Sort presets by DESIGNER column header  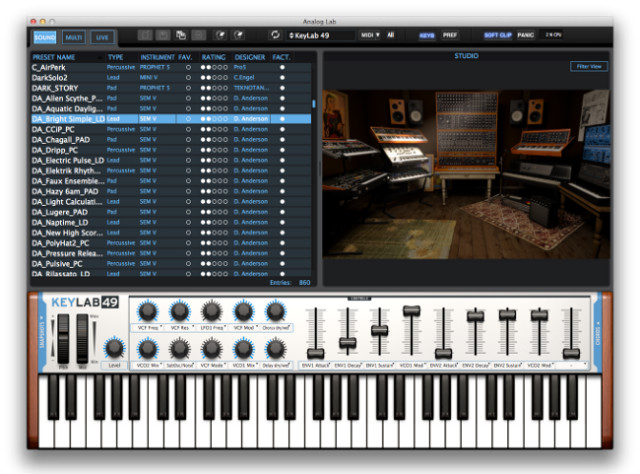click(250, 57)
